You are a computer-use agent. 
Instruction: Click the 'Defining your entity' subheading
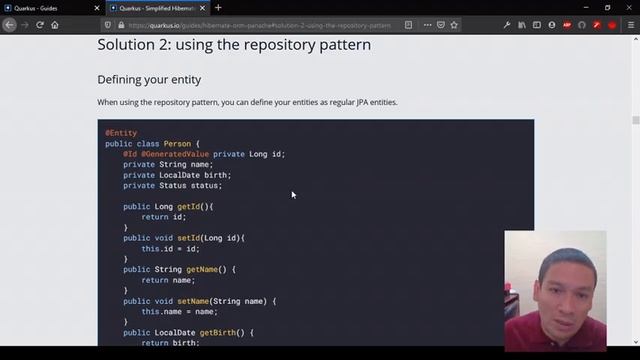tap(149, 80)
